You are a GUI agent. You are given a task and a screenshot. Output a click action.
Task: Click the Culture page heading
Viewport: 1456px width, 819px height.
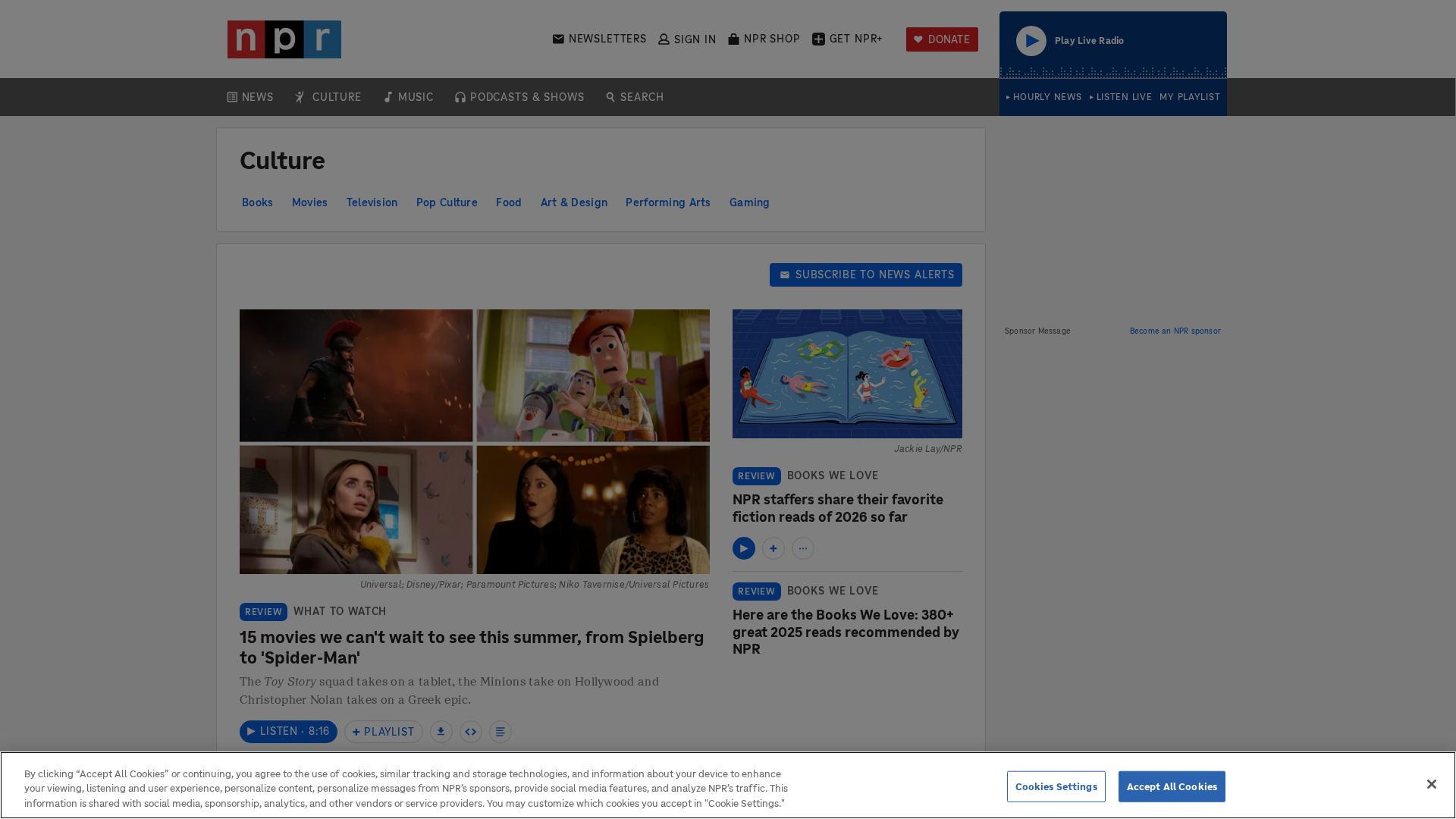click(x=282, y=161)
